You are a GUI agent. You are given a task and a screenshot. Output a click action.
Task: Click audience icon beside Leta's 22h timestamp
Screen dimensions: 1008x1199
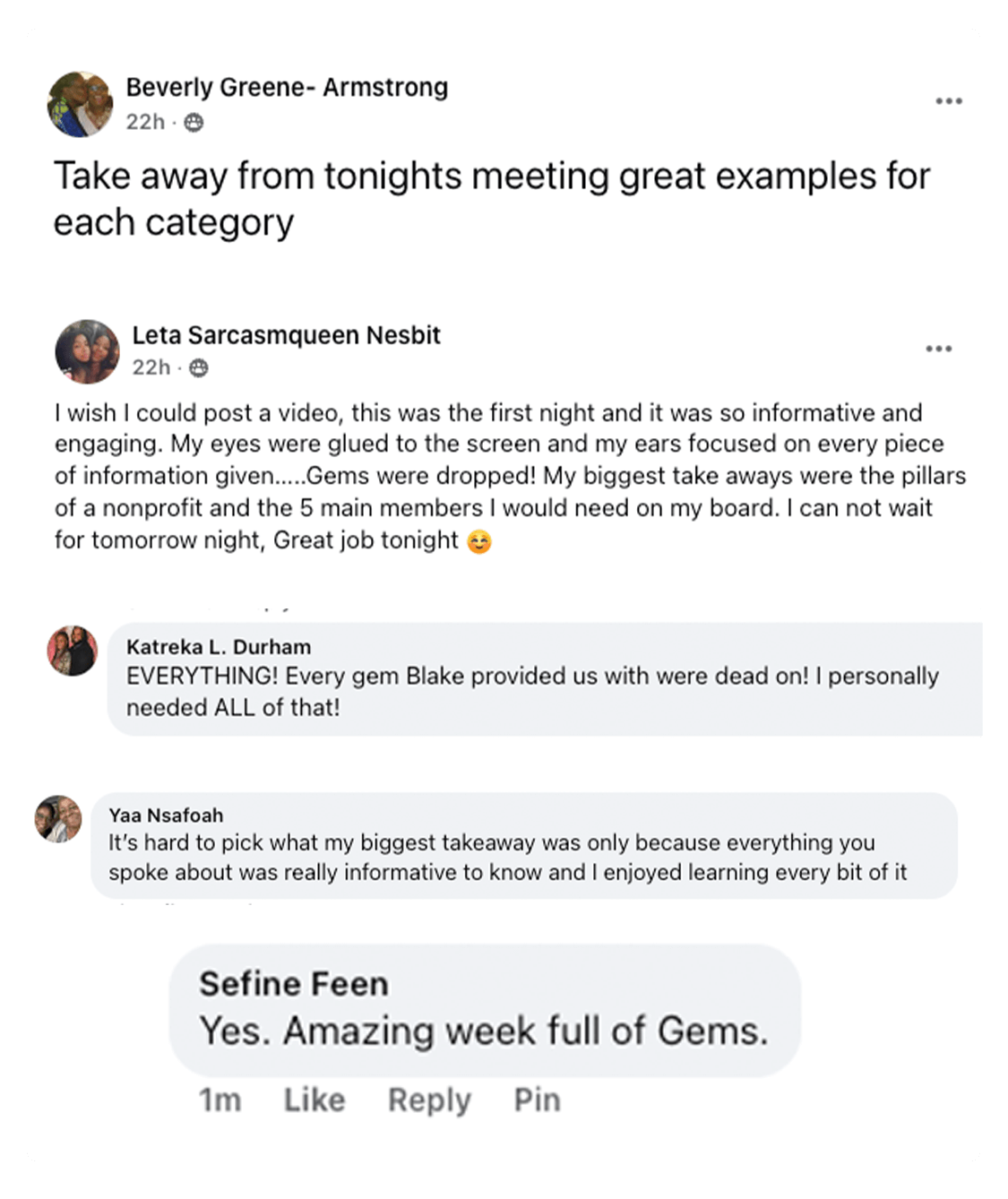pos(199,368)
